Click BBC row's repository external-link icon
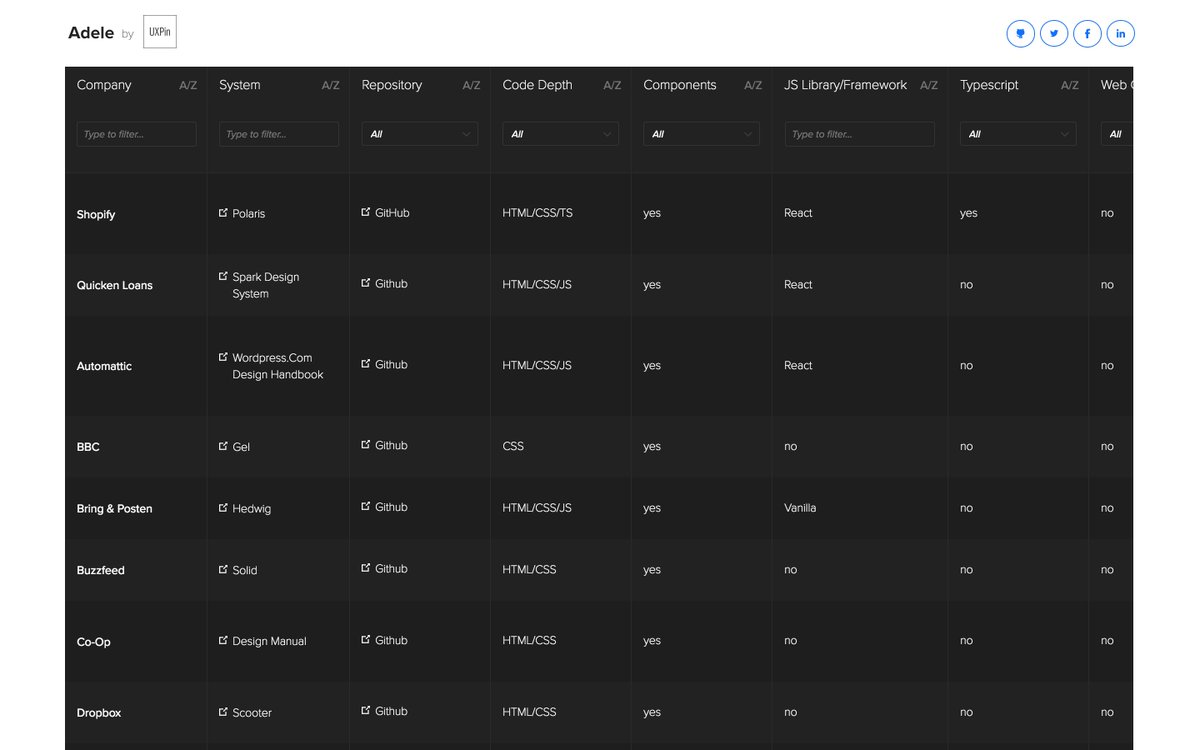1200x750 pixels. (x=366, y=445)
